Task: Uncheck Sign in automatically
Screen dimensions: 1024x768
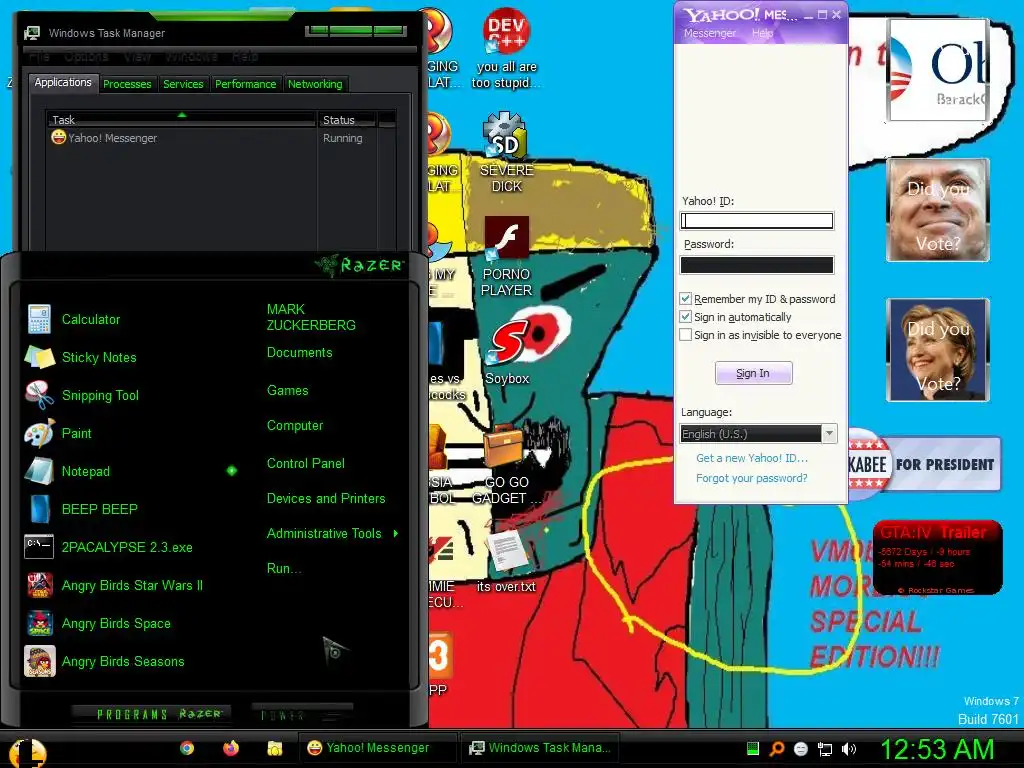Action: coord(685,317)
